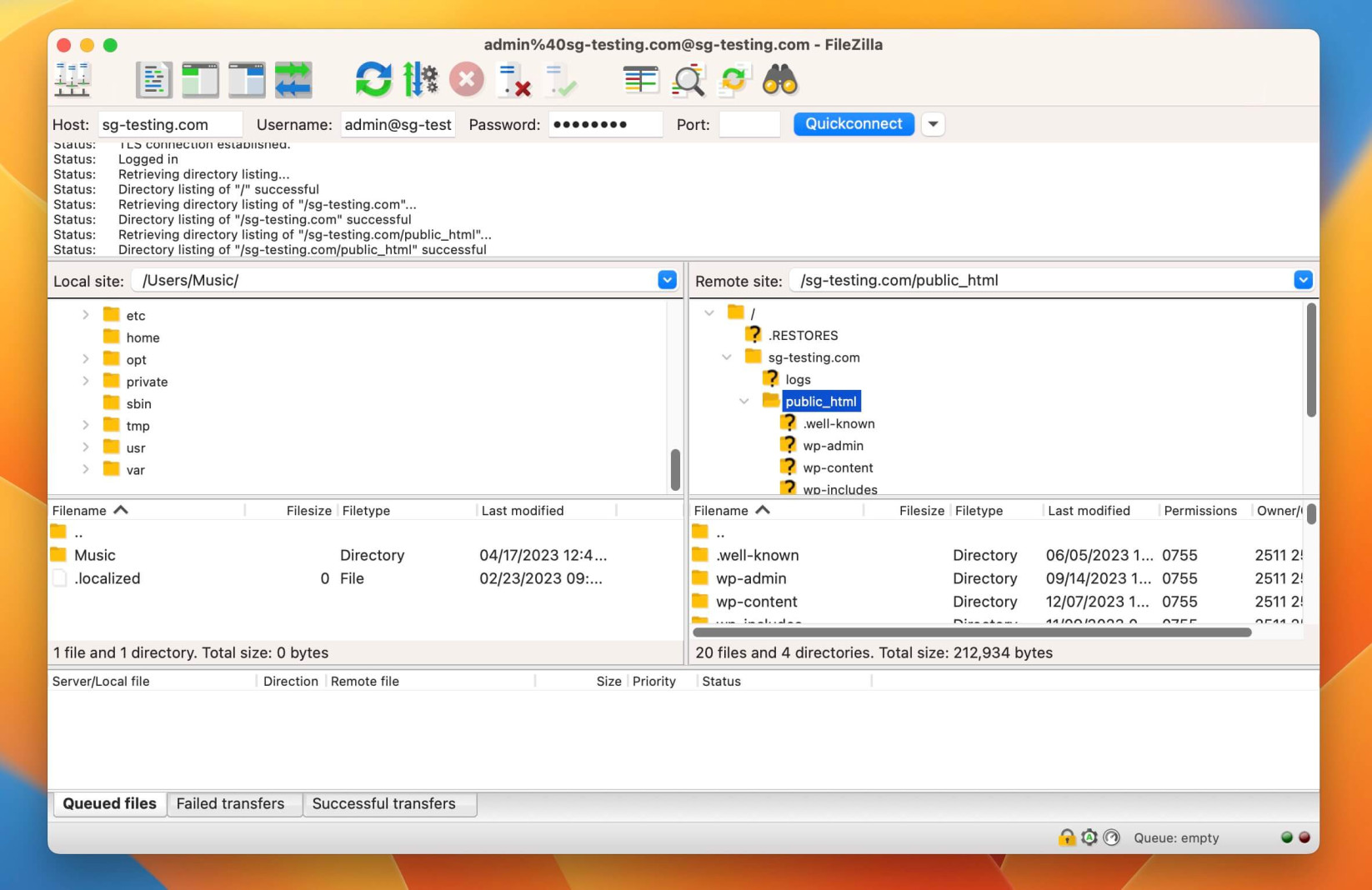Select the wp-content folder in remote tree
The image size is (1372, 890).
tap(838, 467)
